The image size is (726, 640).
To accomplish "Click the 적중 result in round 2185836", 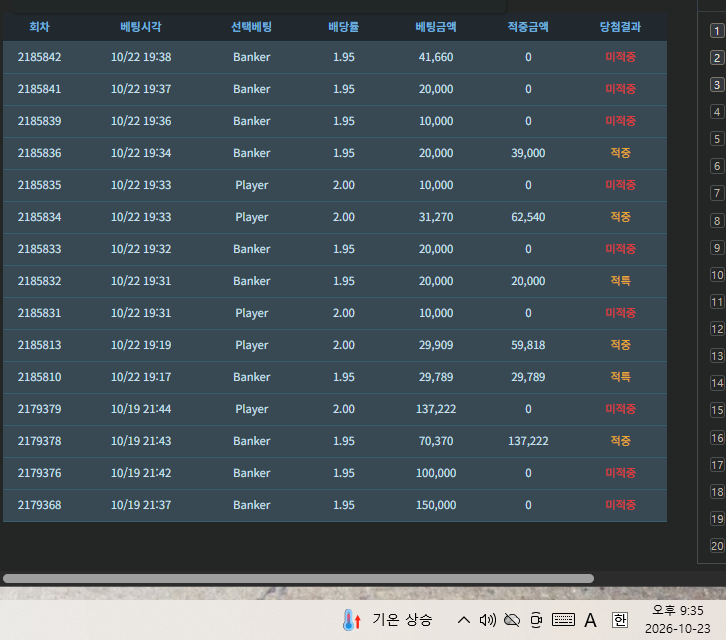I will click(x=620, y=153).
